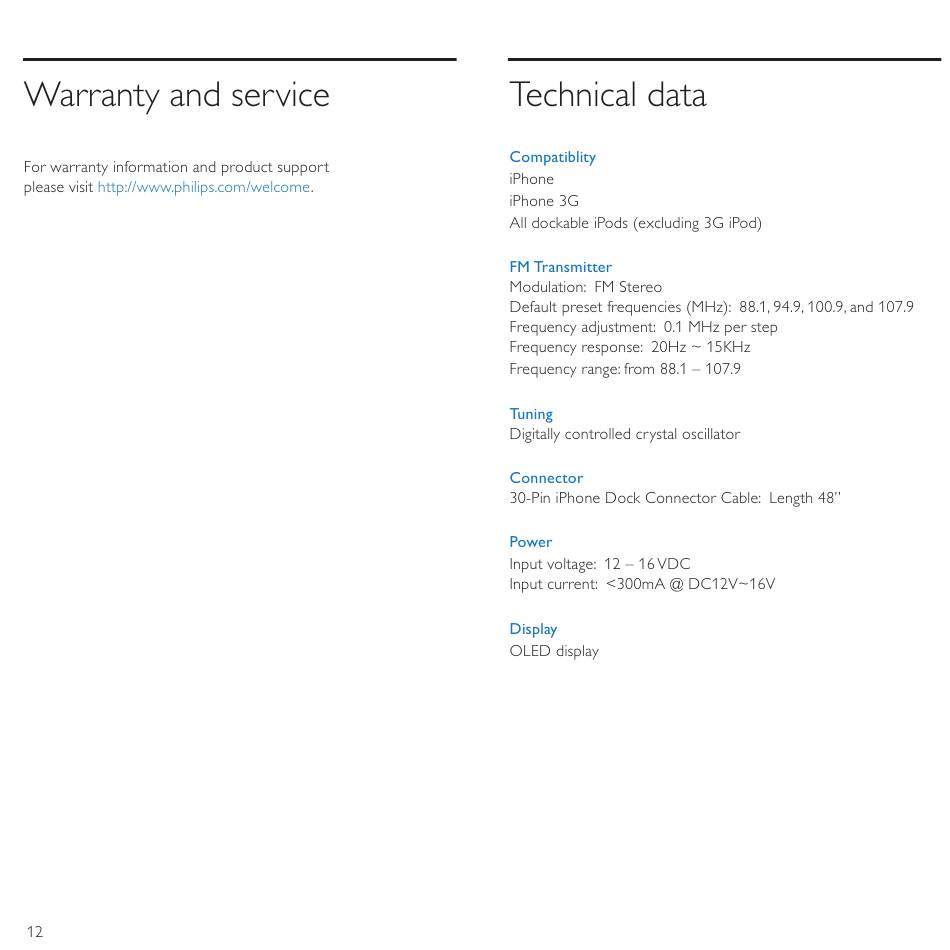
Task: Select the Input voltage specification line
Action: (x=600, y=564)
